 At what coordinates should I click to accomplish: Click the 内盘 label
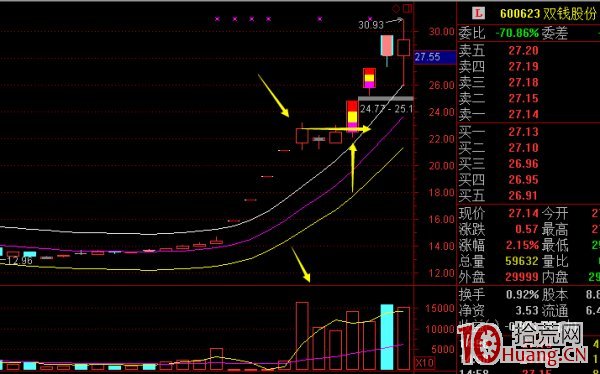(554, 277)
